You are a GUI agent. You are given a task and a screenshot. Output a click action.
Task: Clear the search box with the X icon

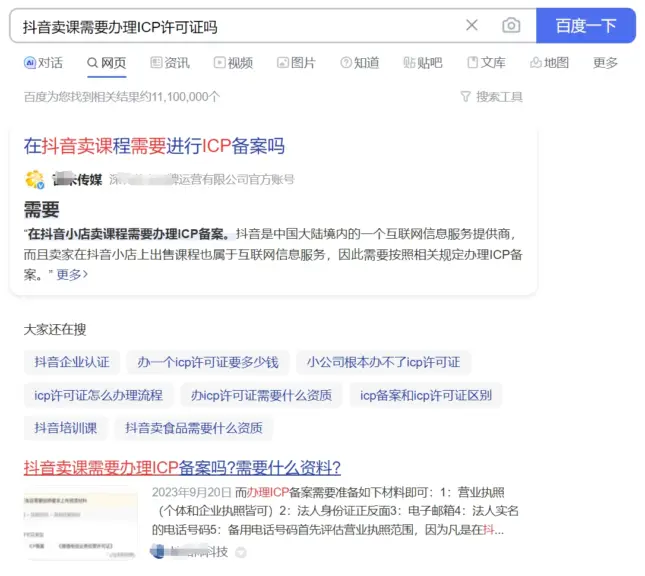coord(472,26)
